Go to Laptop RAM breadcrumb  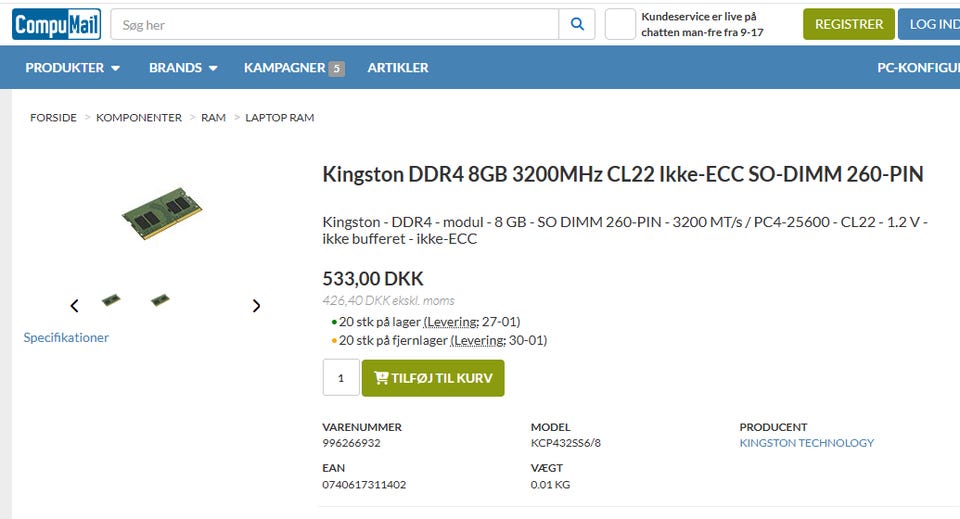coord(280,118)
